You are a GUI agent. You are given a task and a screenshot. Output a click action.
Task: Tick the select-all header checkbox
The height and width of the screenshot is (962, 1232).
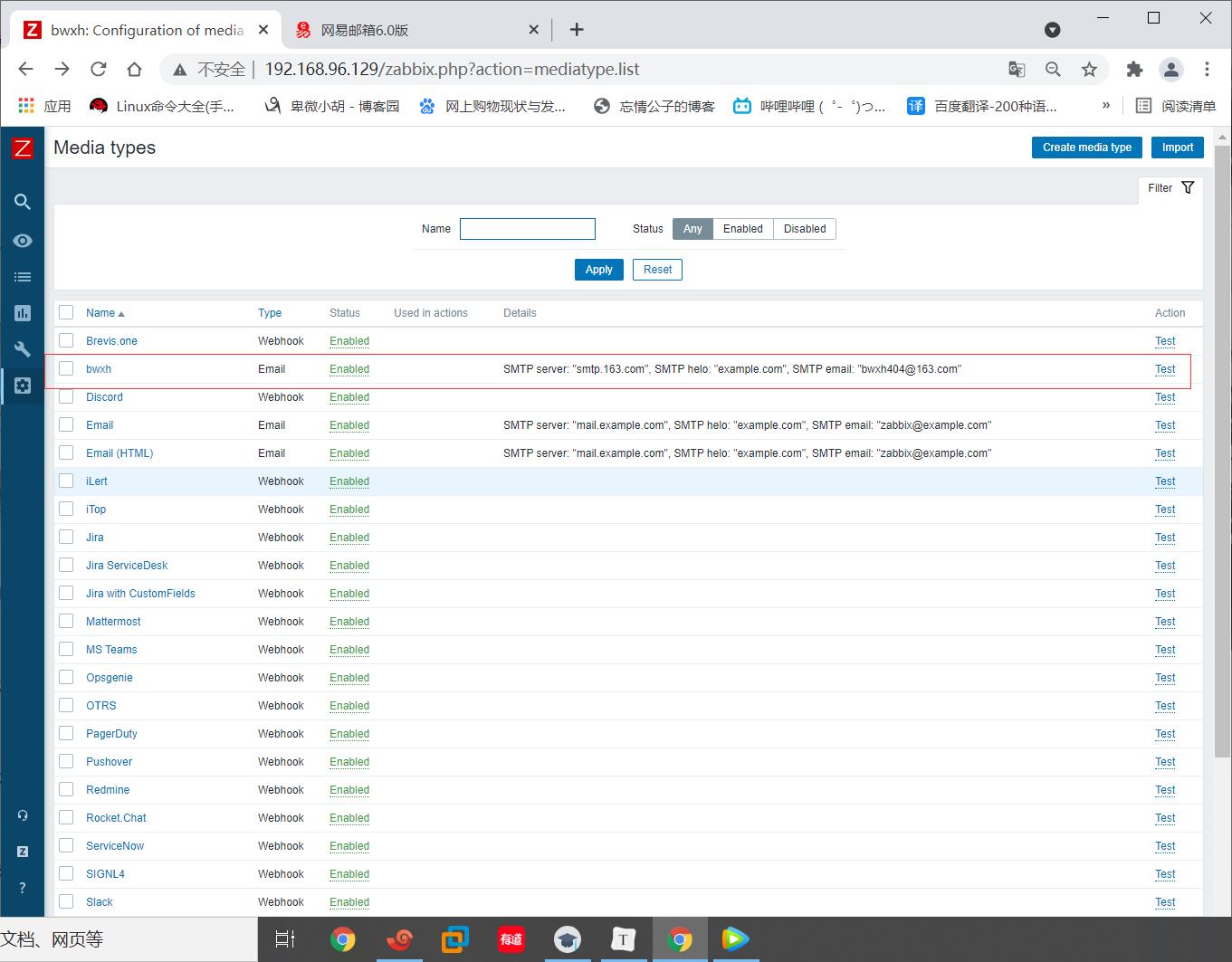pyautogui.click(x=66, y=312)
